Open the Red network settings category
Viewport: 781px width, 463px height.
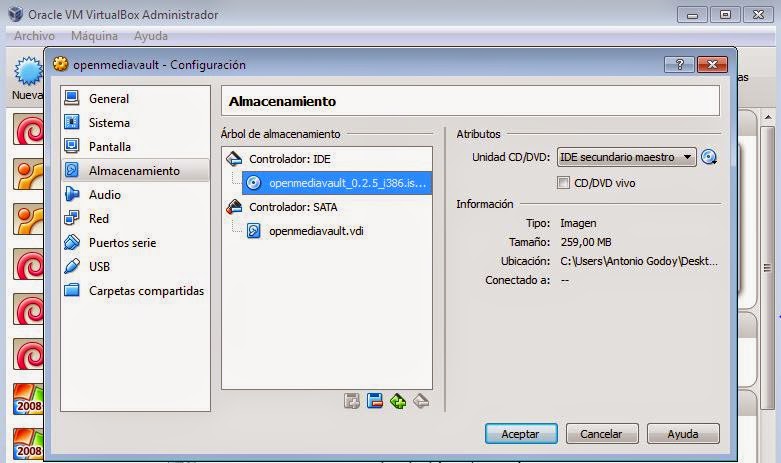pyautogui.click(x=134, y=218)
